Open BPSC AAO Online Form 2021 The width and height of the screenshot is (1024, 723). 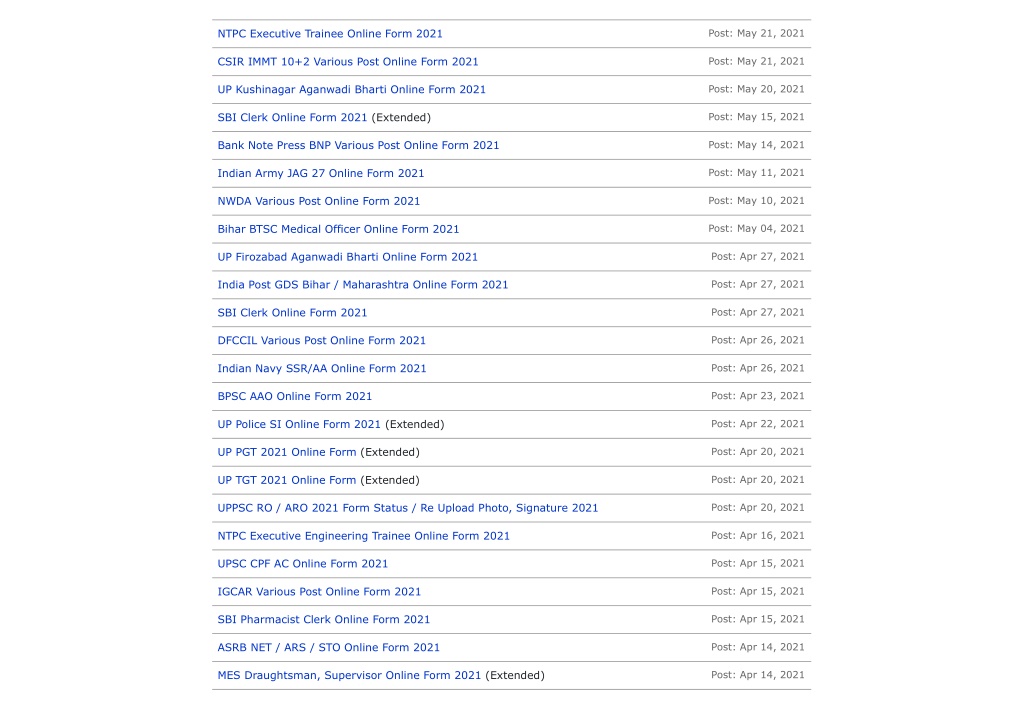[x=295, y=396]
